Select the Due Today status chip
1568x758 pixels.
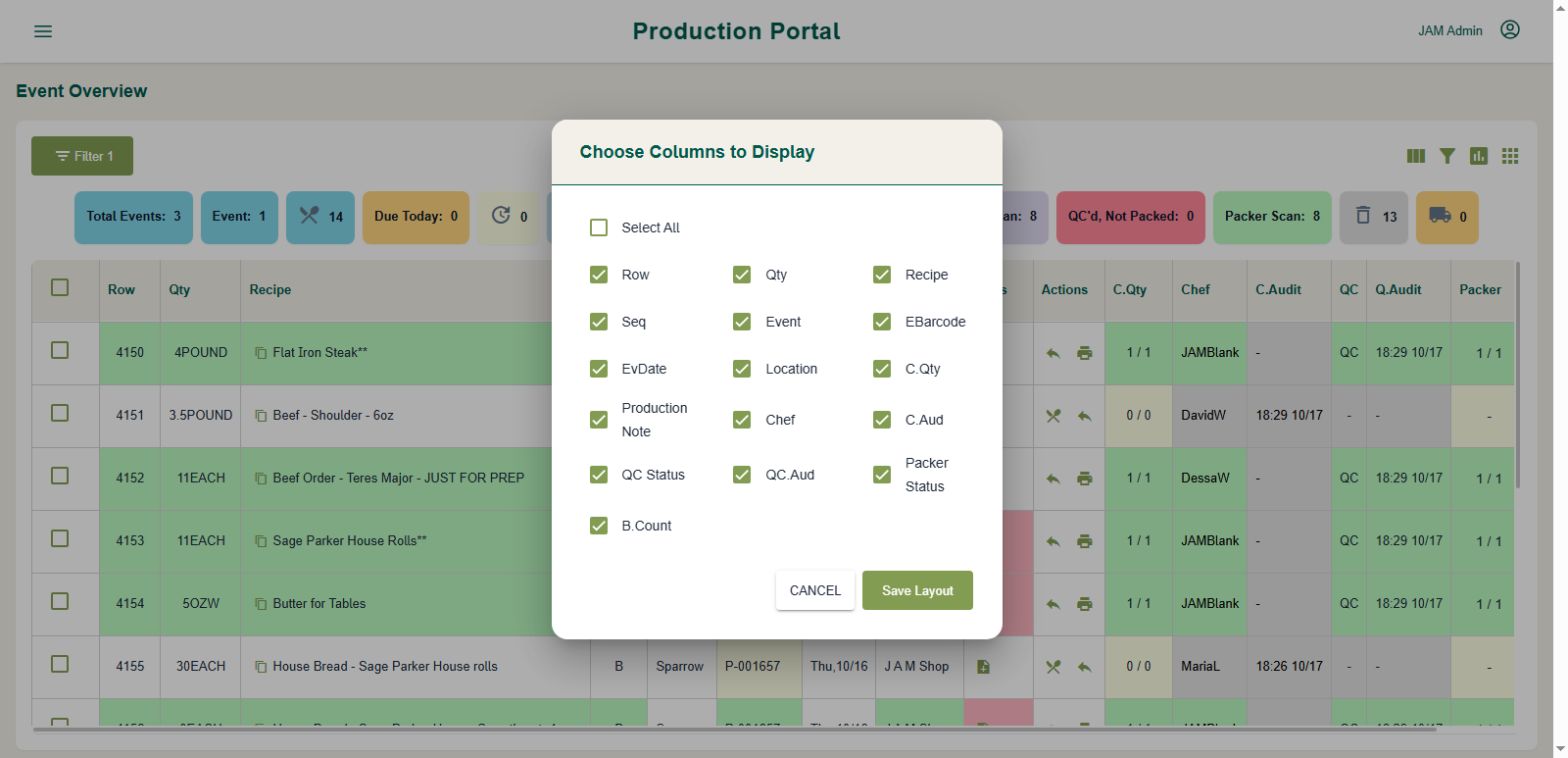(x=416, y=217)
